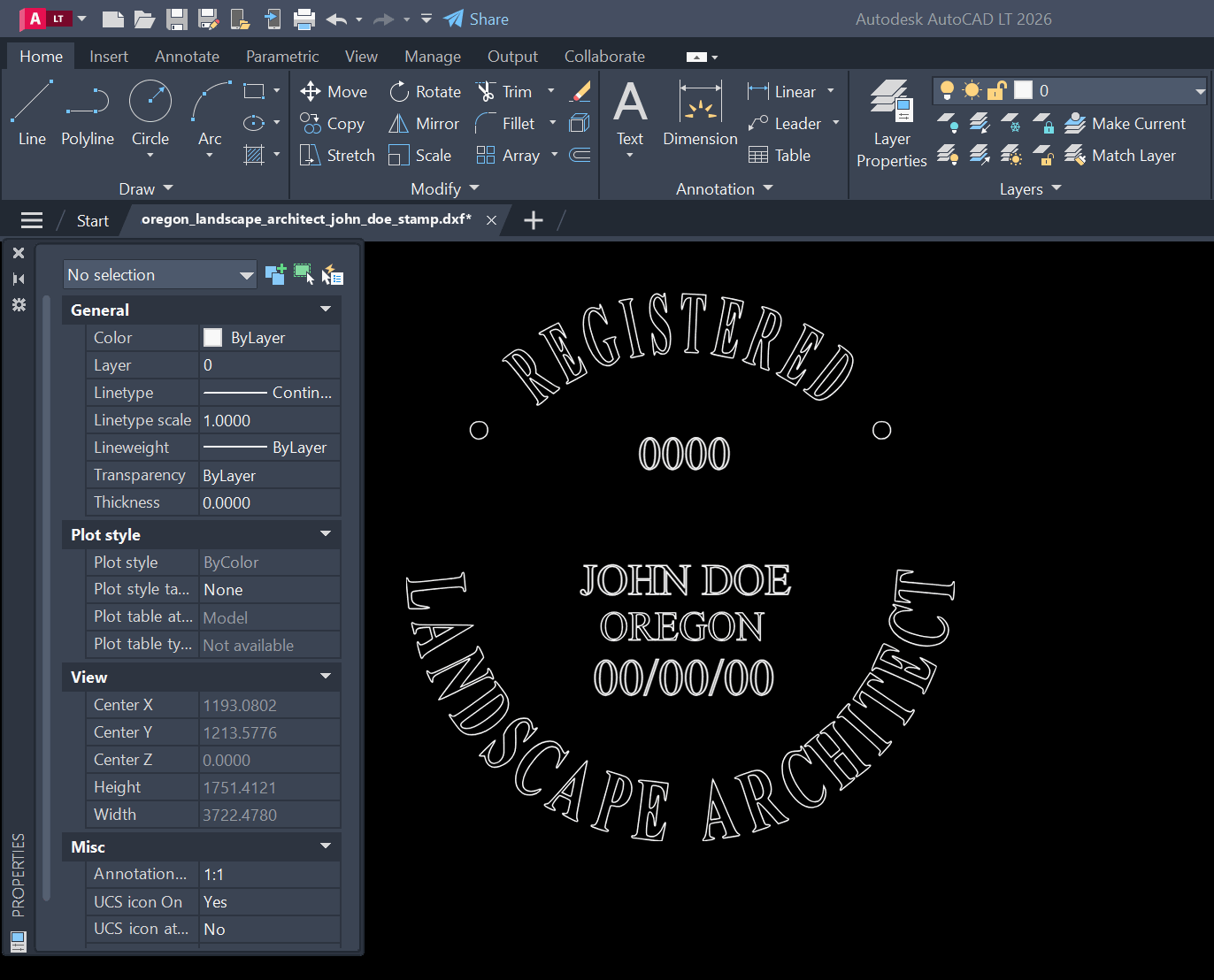The height and width of the screenshot is (980, 1214).
Task: Click the Linear dimension button
Action: (x=781, y=92)
